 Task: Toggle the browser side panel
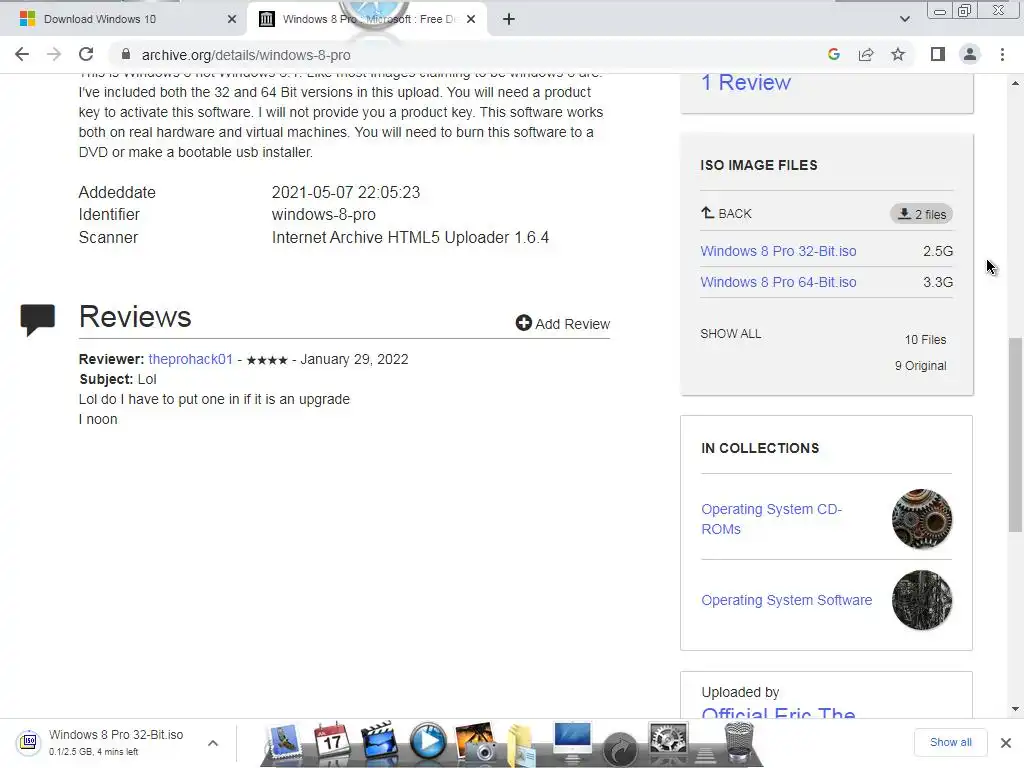pyautogui.click(x=938, y=54)
